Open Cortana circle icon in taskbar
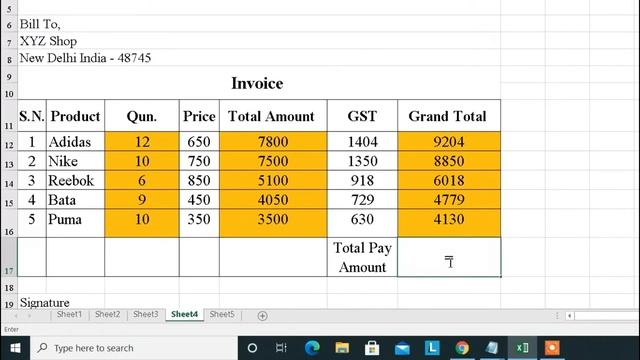This screenshot has width=640, height=360. click(252, 348)
